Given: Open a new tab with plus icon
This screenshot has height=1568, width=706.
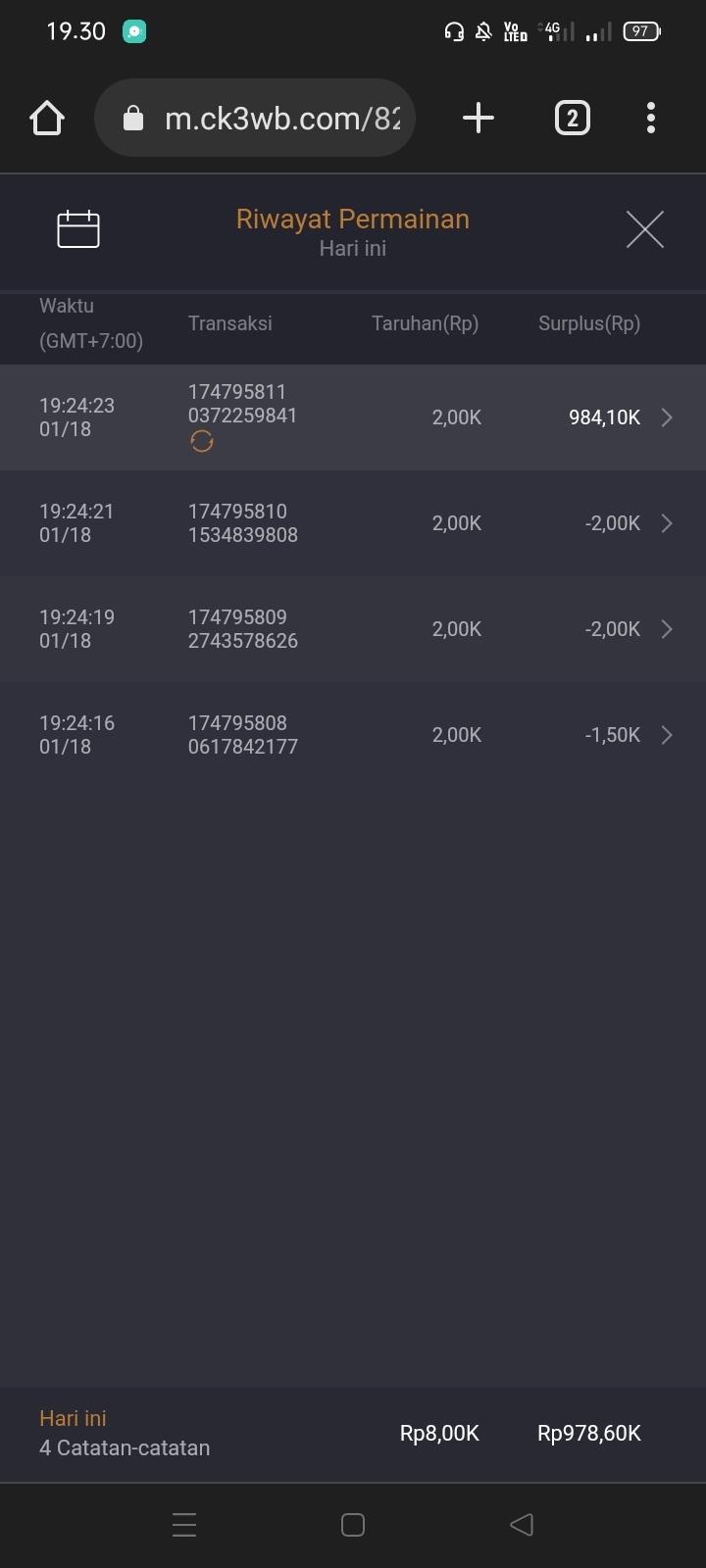Looking at the screenshot, I should click(478, 119).
